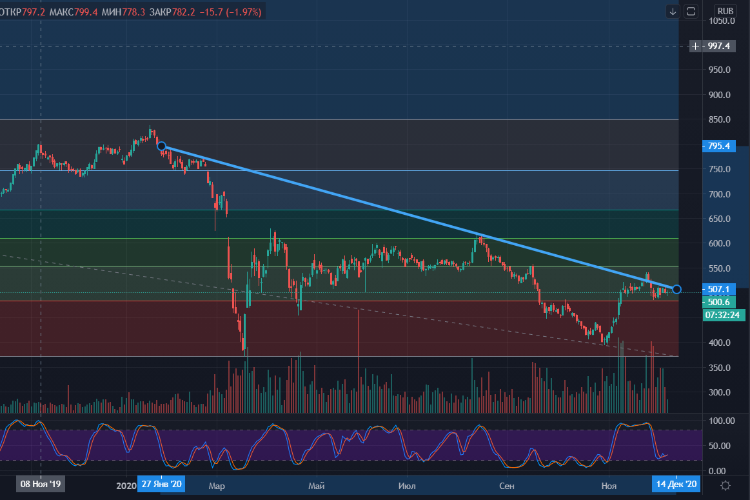The width and height of the screenshot is (750, 500).
Task: Click the green 500.6 last price label
Action: pyautogui.click(x=718, y=301)
